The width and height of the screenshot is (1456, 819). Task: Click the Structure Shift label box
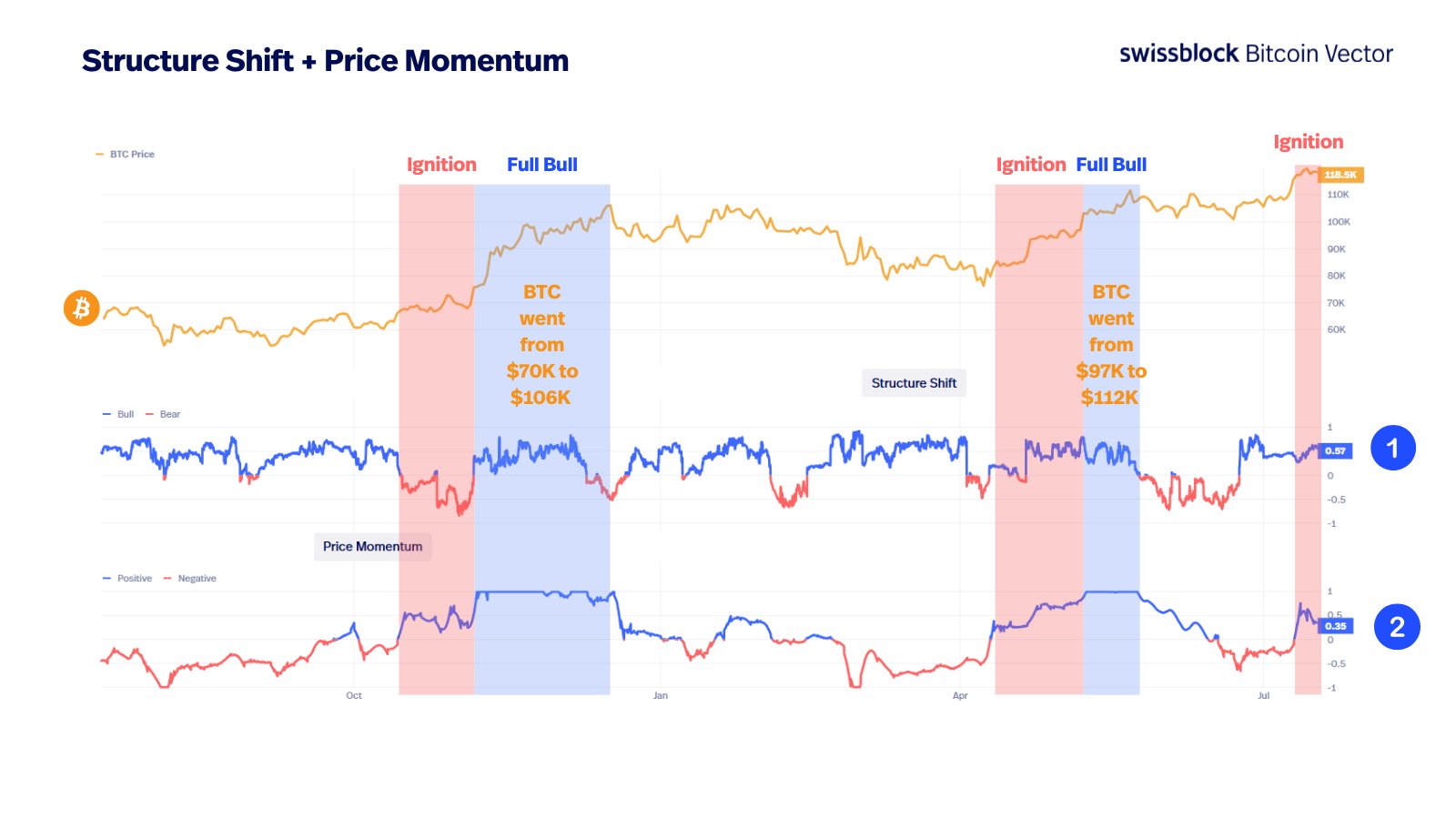pyautogui.click(x=914, y=383)
